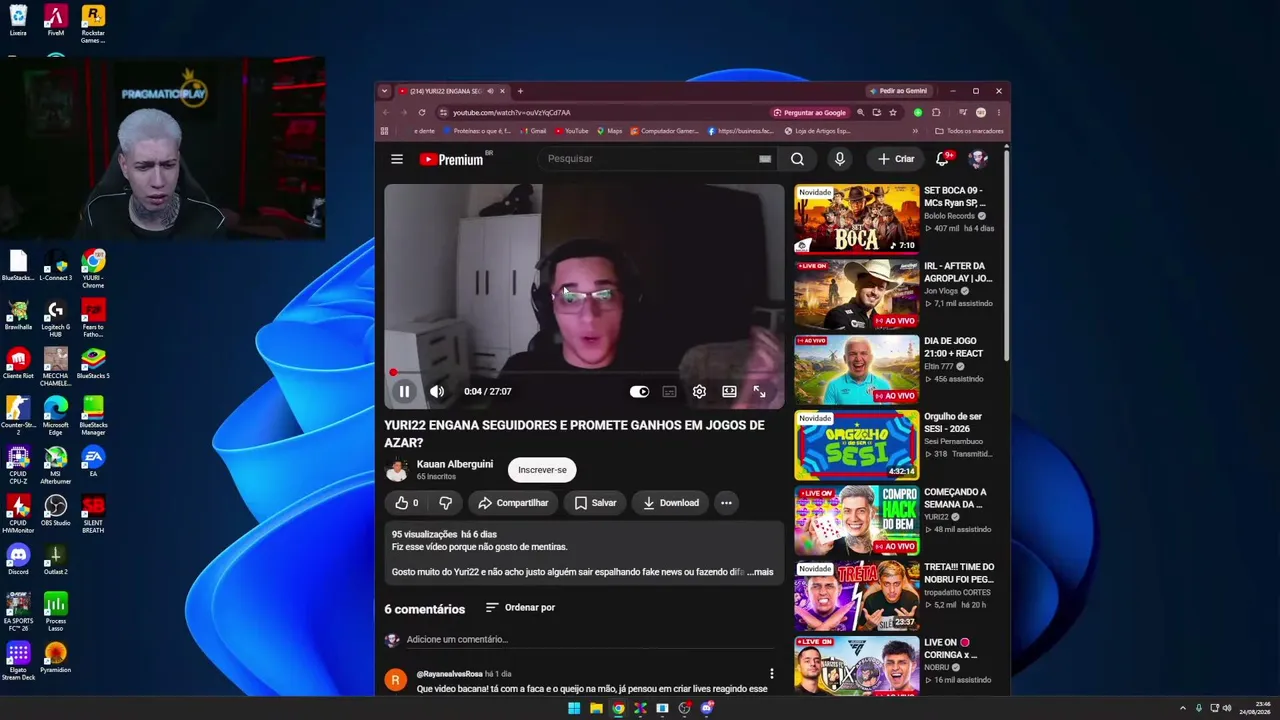
Task: Open the Discord desktop shortcut
Action: (x=18, y=558)
